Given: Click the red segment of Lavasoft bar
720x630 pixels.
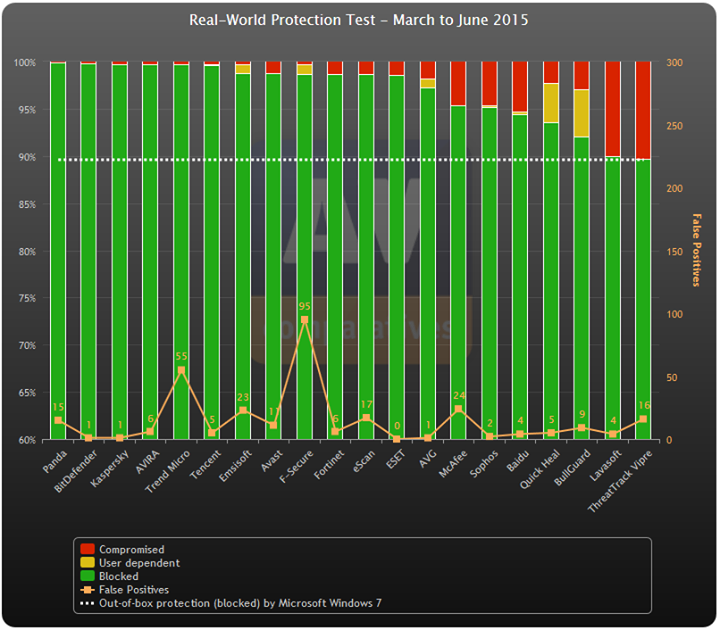Looking at the screenshot, I should [612, 108].
